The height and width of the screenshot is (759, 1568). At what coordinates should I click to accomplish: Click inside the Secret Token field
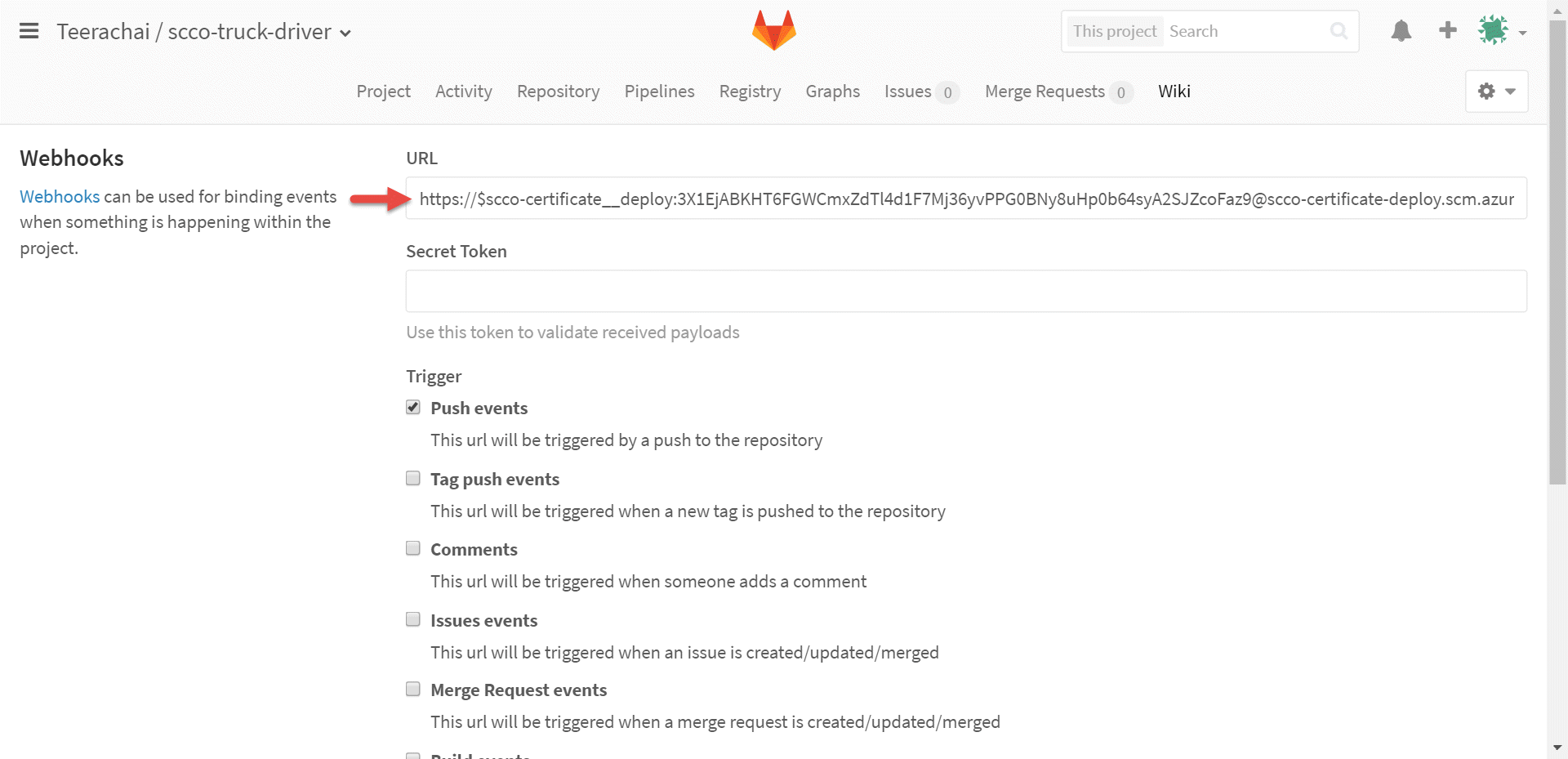pos(964,291)
